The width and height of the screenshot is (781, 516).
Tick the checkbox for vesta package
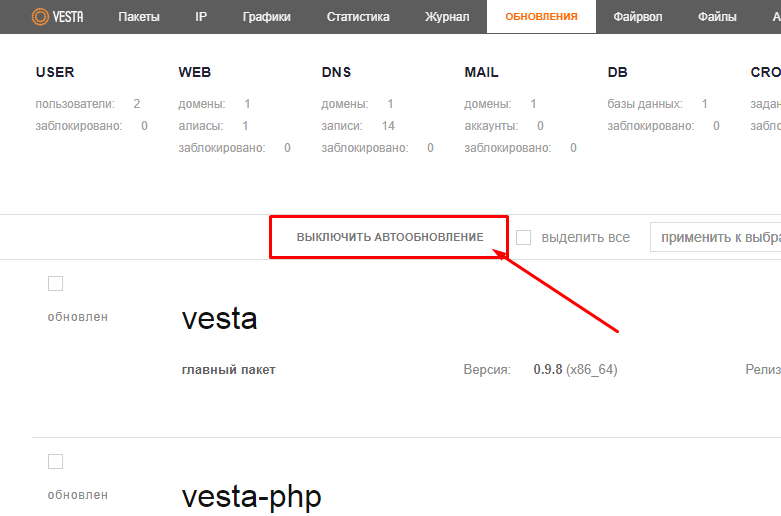pyautogui.click(x=56, y=284)
